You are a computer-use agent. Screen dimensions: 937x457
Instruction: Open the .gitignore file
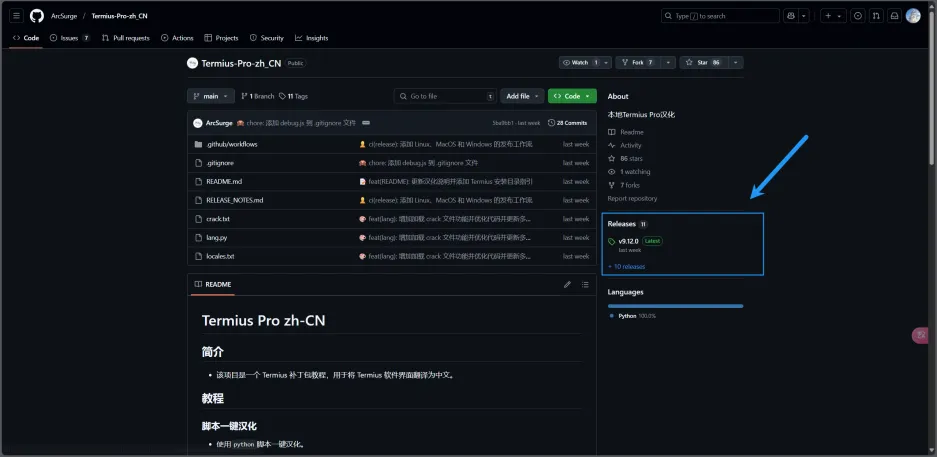[220, 163]
